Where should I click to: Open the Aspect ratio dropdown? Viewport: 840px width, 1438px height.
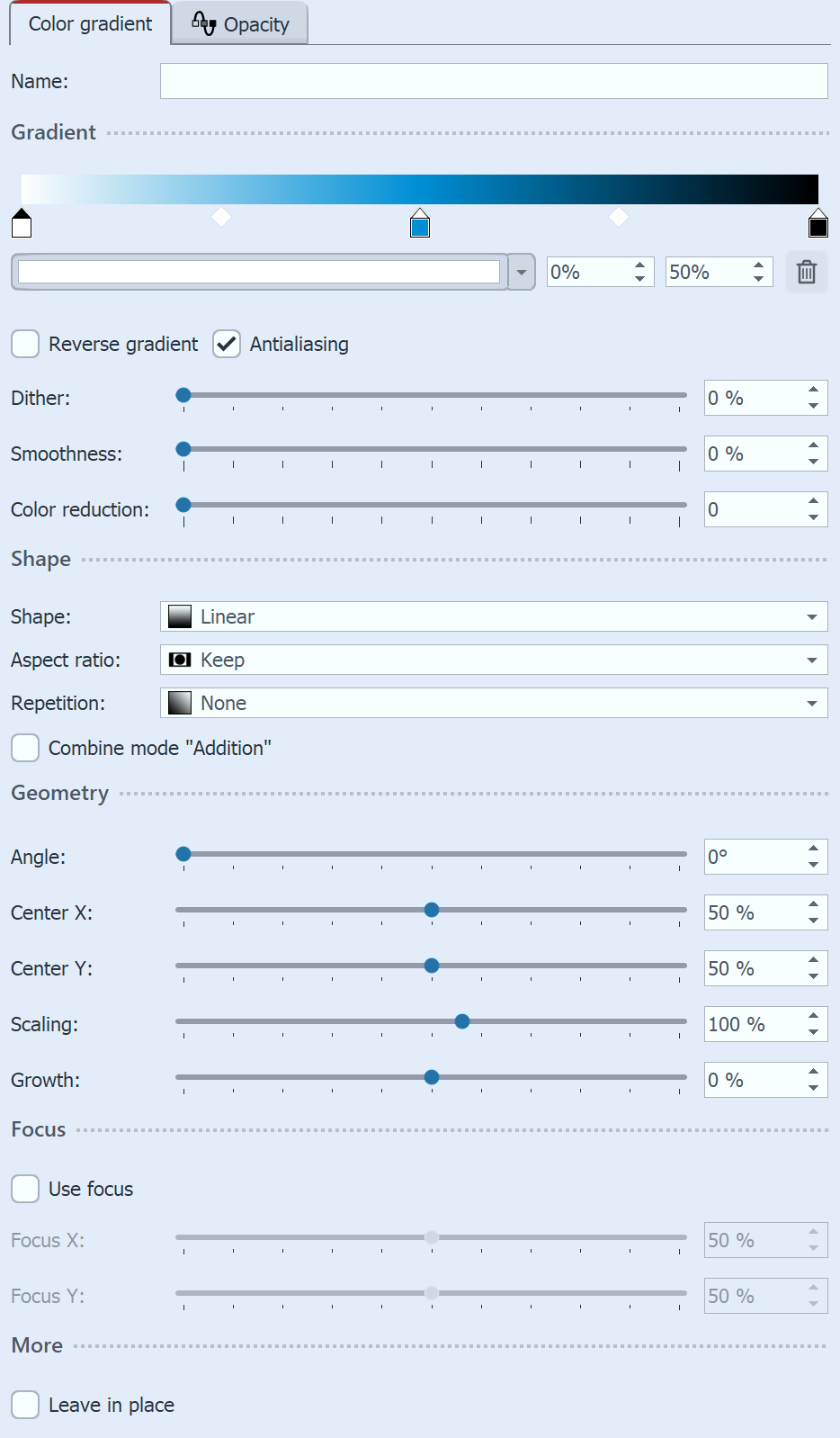click(x=812, y=660)
